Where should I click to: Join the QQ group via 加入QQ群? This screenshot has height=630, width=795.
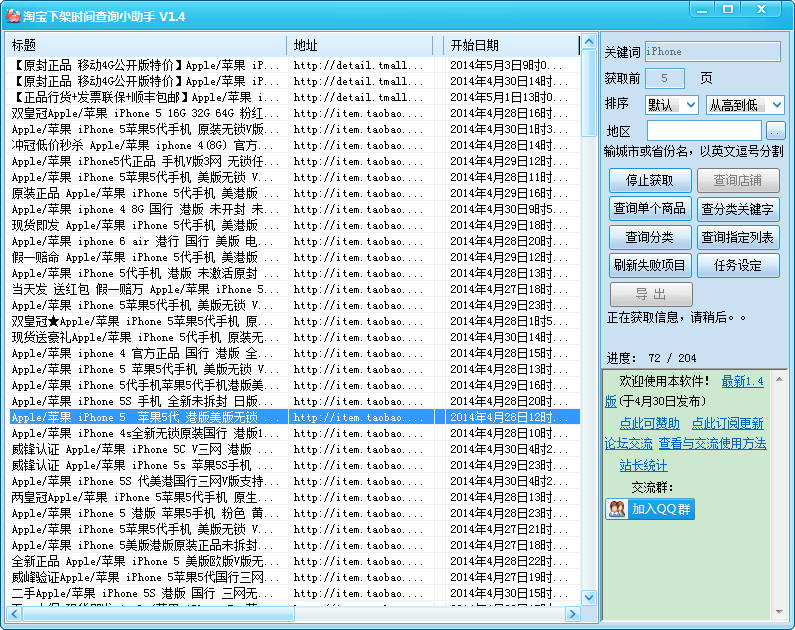pos(650,509)
